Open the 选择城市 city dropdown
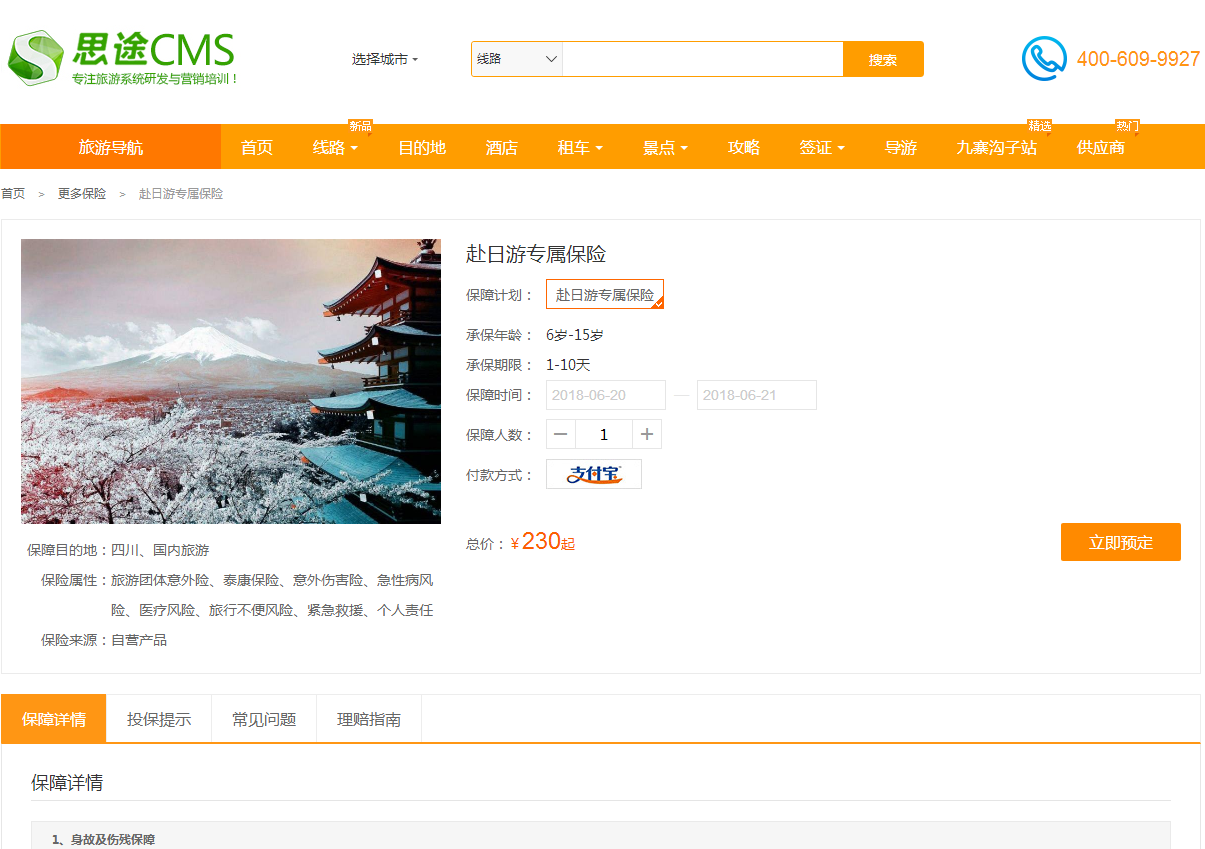The width and height of the screenshot is (1205, 849). point(385,60)
